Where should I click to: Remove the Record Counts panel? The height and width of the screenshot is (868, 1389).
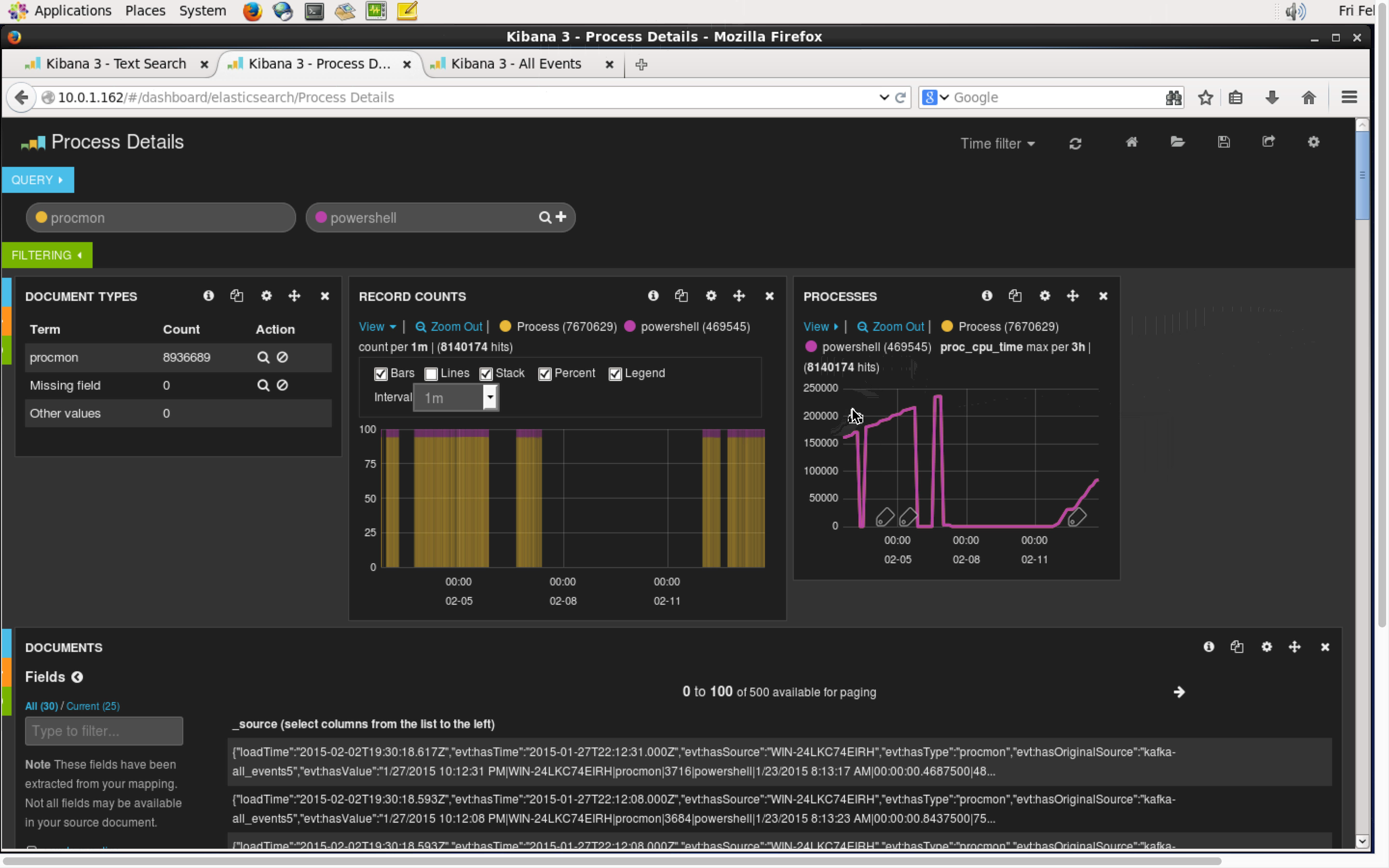click(x=770, y=296)
